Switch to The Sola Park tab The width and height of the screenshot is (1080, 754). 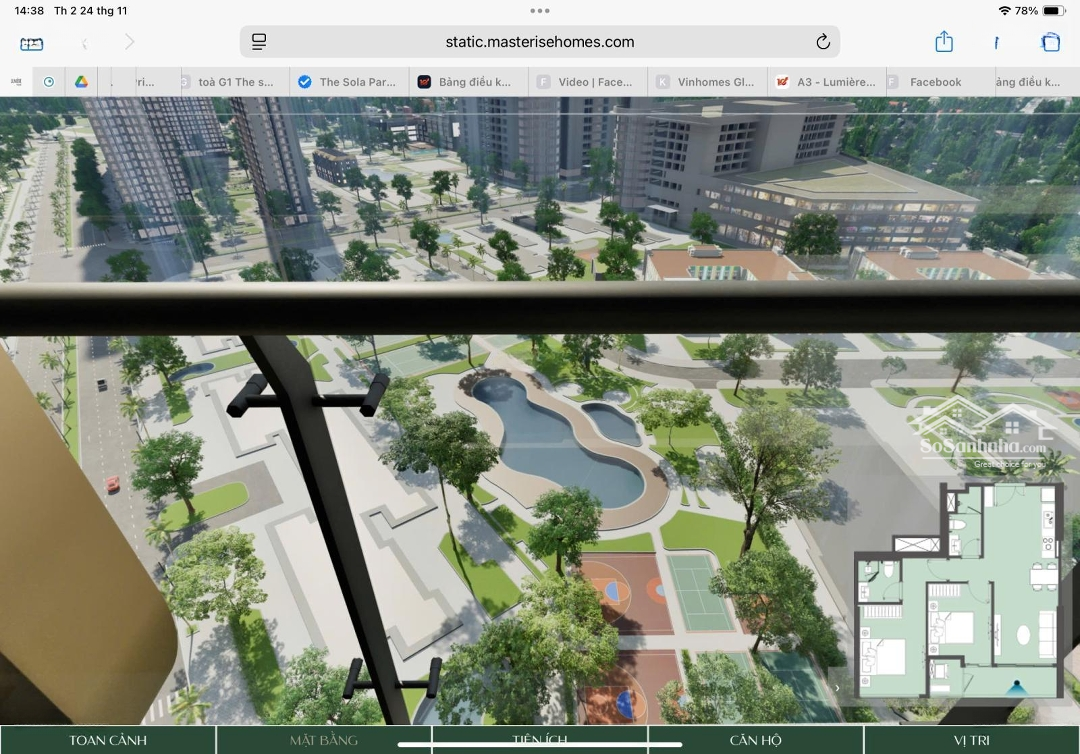[x=350, y=82]
